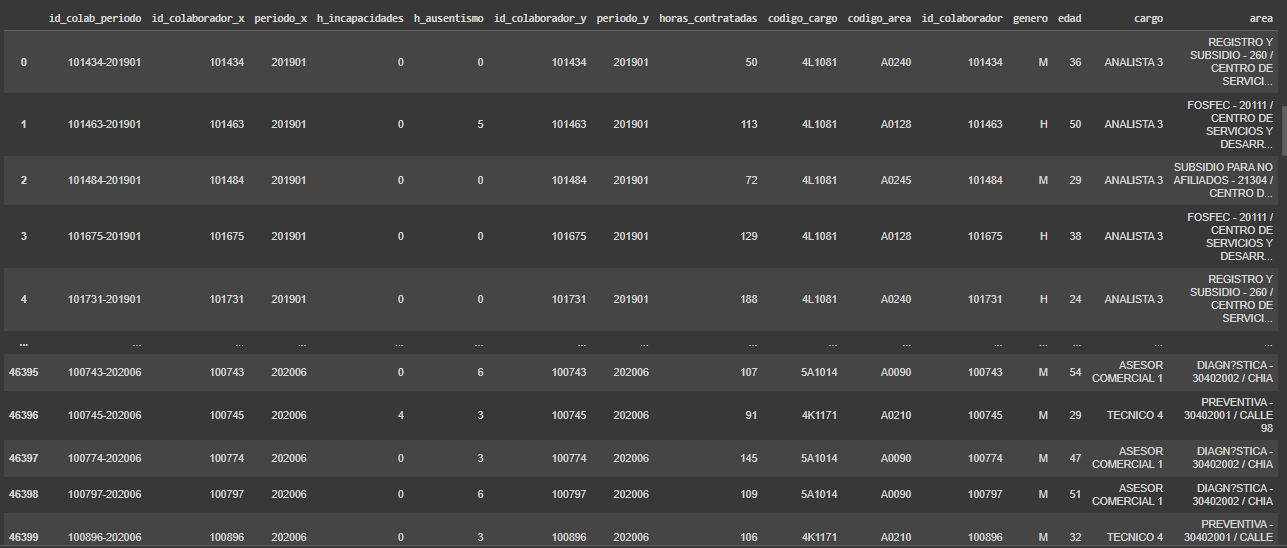The width and height of the screenshot is (1287, 548).
Task: Select row index 46396
Action: pyautogui.click(x=24, y=415)
